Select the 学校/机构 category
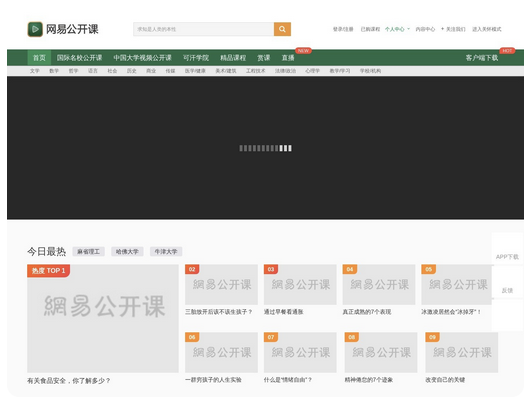Viewport: 528px width, 420px height. coord(370,71)
